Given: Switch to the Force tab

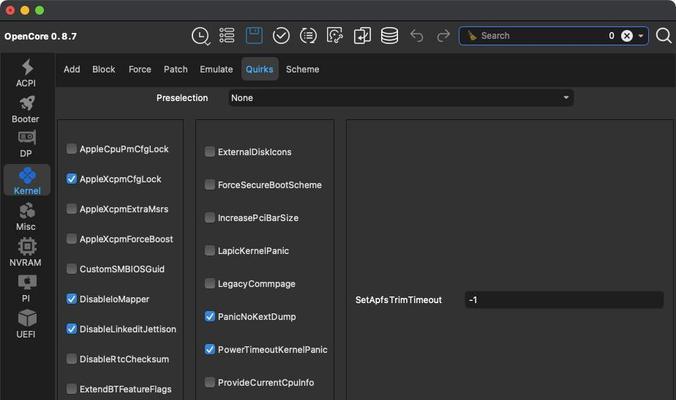Looking at the screenshot, I should pos(140,69).
